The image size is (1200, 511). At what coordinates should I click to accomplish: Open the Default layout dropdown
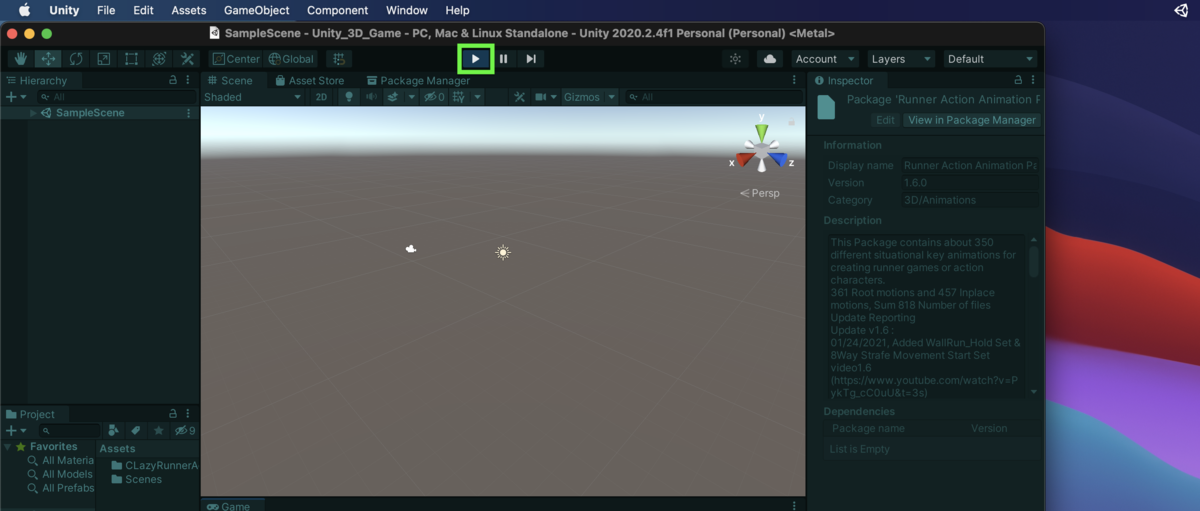[x=990, y=59]
